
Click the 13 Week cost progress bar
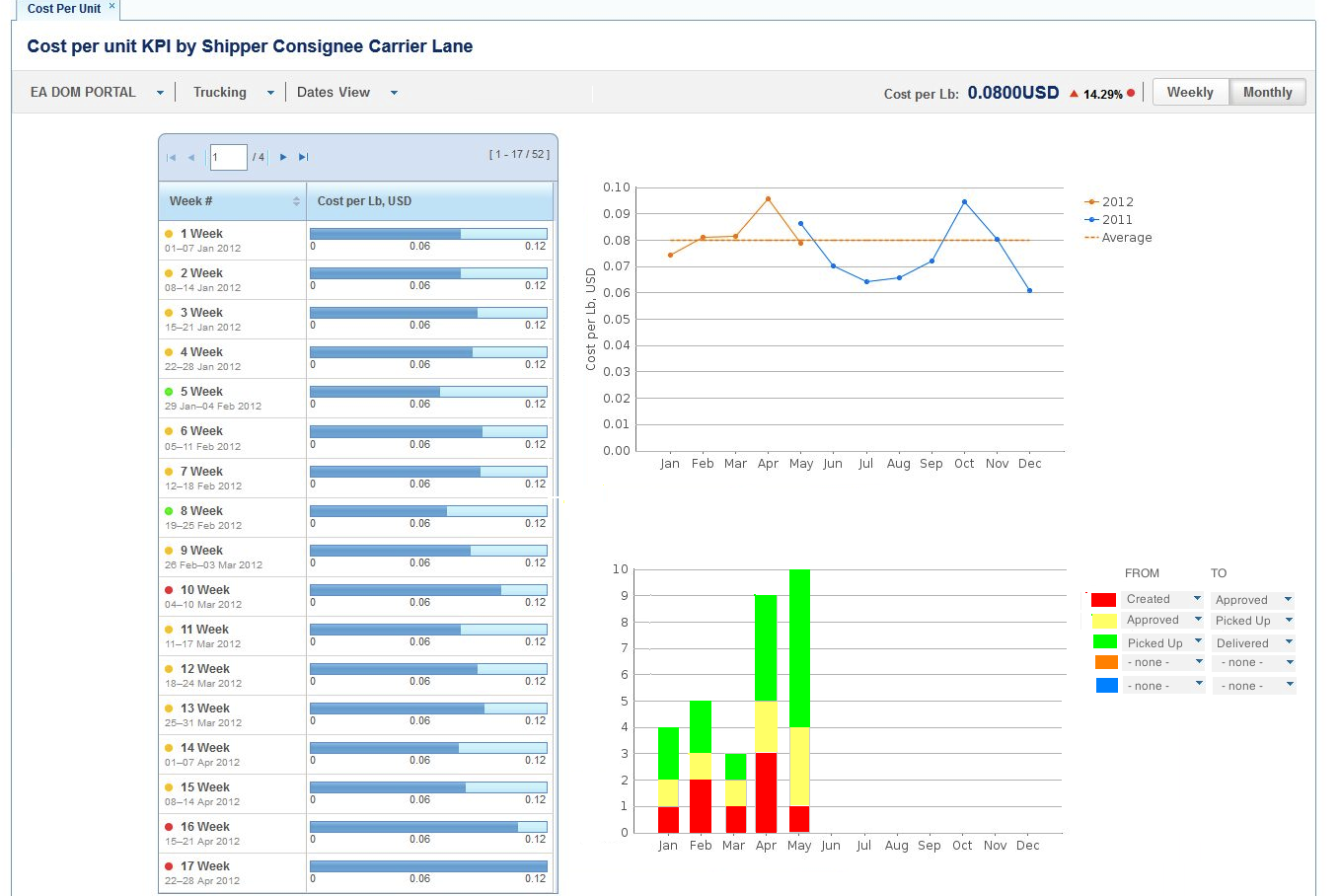tap(428, 709)
